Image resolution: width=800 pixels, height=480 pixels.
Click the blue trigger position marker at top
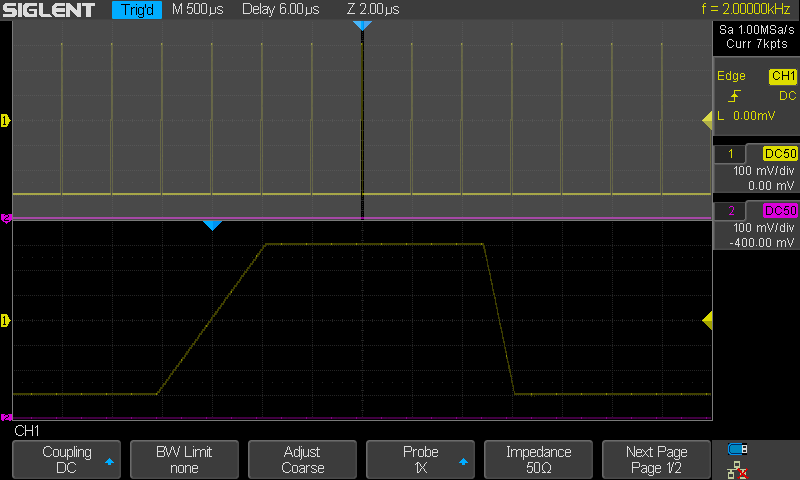point(362,26)
